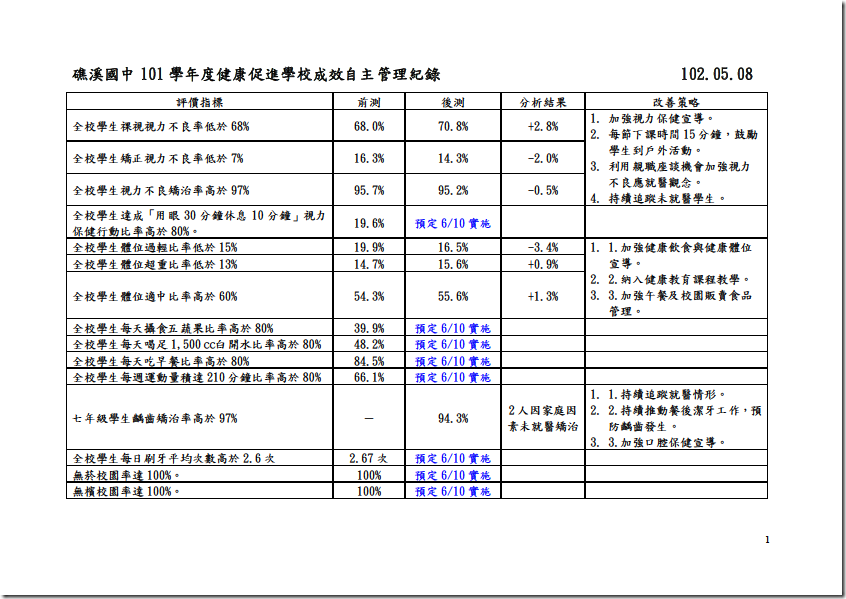The height and width of the screenshot is (599, 846).
Task: Click the pre-test value 19.6%
Action: tap(369, 223)
